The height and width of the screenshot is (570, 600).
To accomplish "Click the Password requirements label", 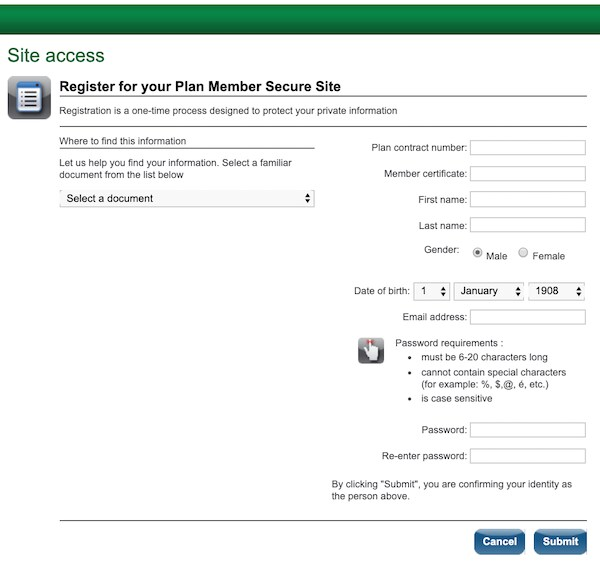I will point(449,343).
